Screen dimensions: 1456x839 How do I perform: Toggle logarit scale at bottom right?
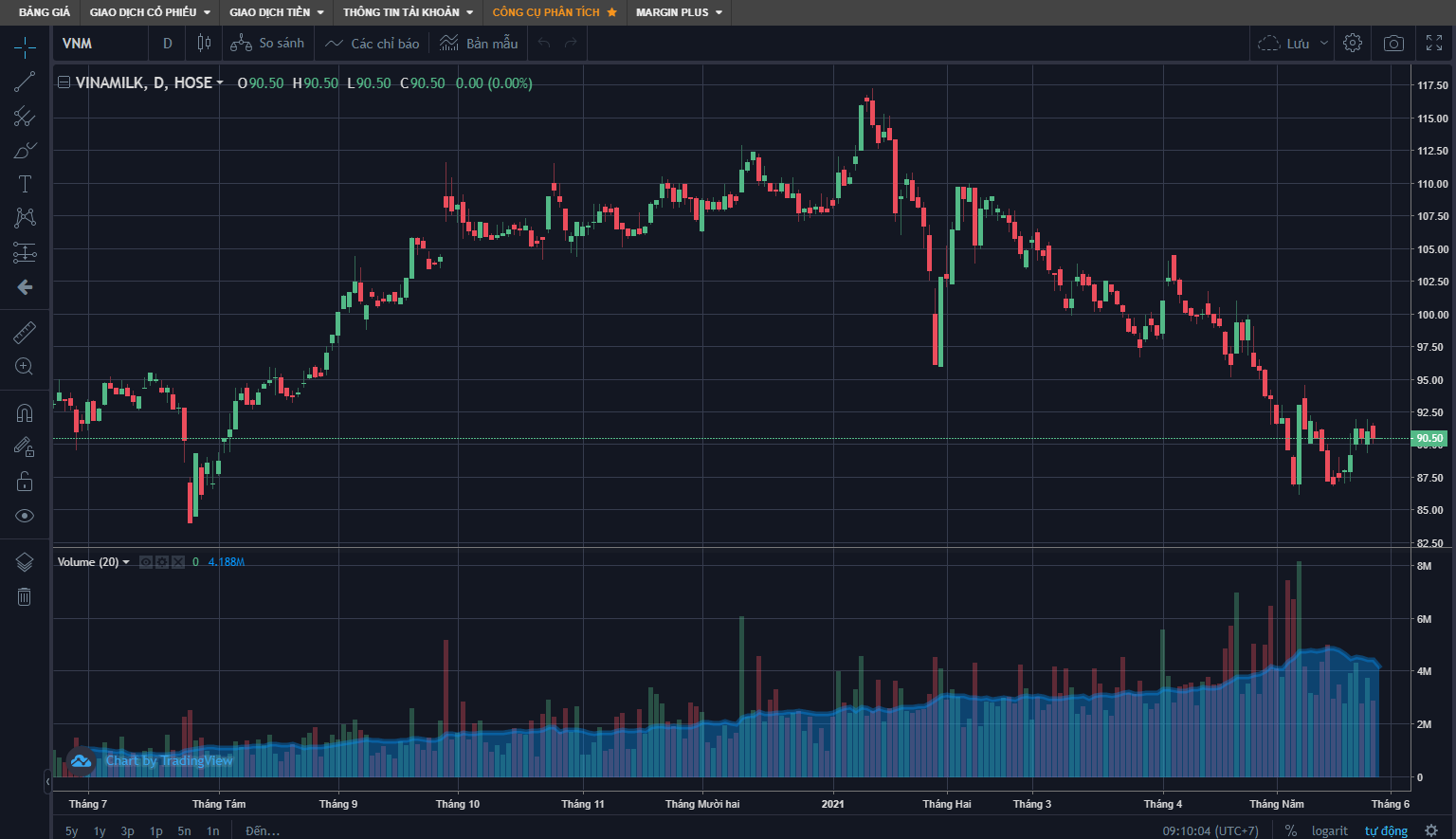coord(1329,830)
